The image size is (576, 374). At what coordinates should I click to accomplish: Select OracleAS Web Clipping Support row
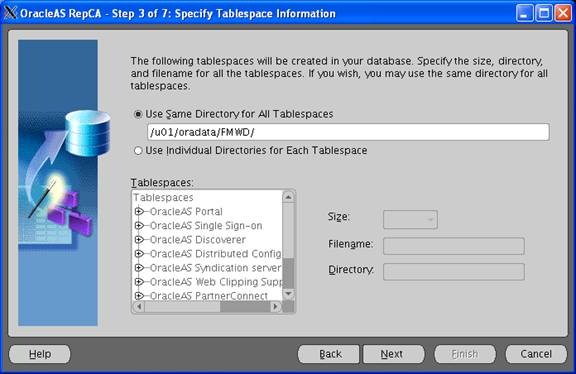click(x=216, y=282)
